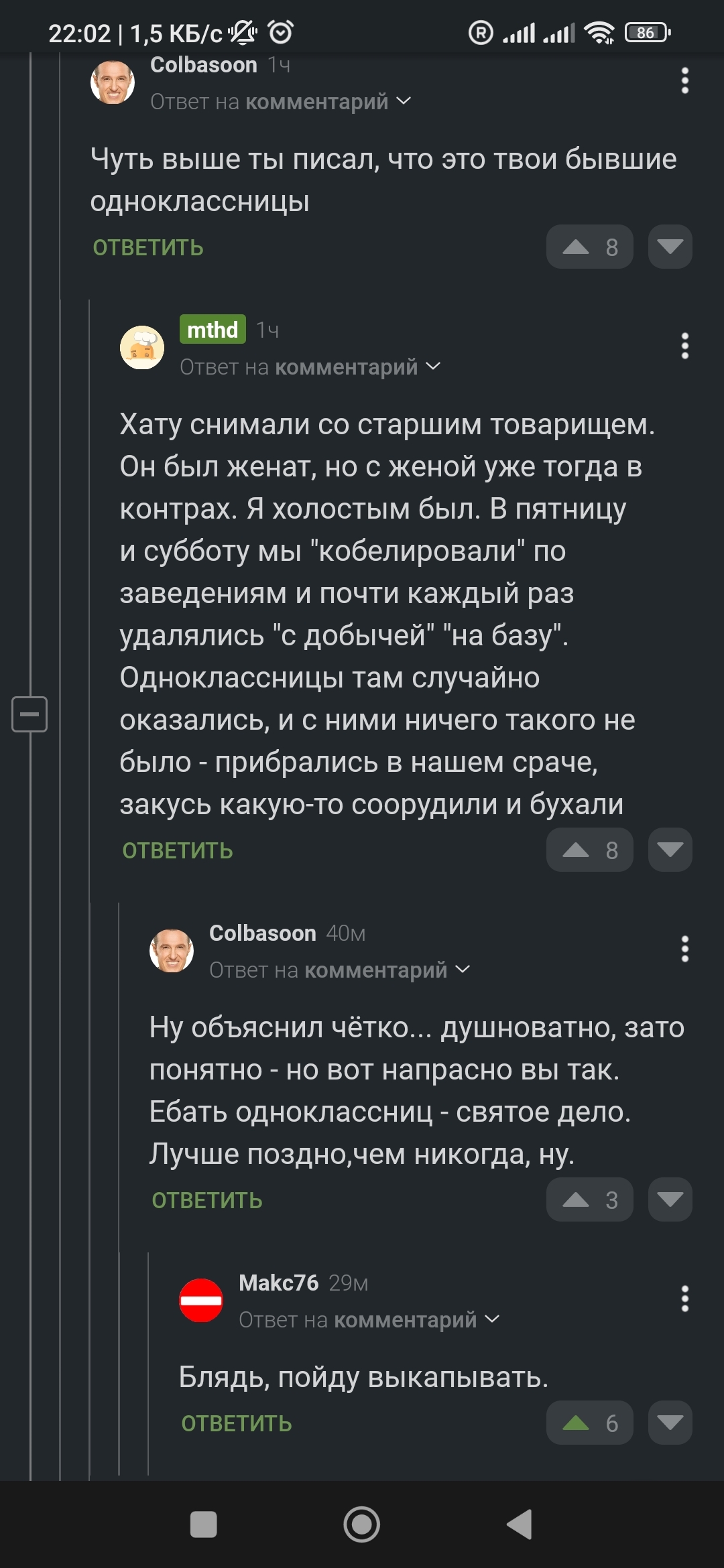Downvote Colbasoon's top comment
The width and height of the screenshot is (724, 1568).
pyautogui.click(x=670, y=247)
